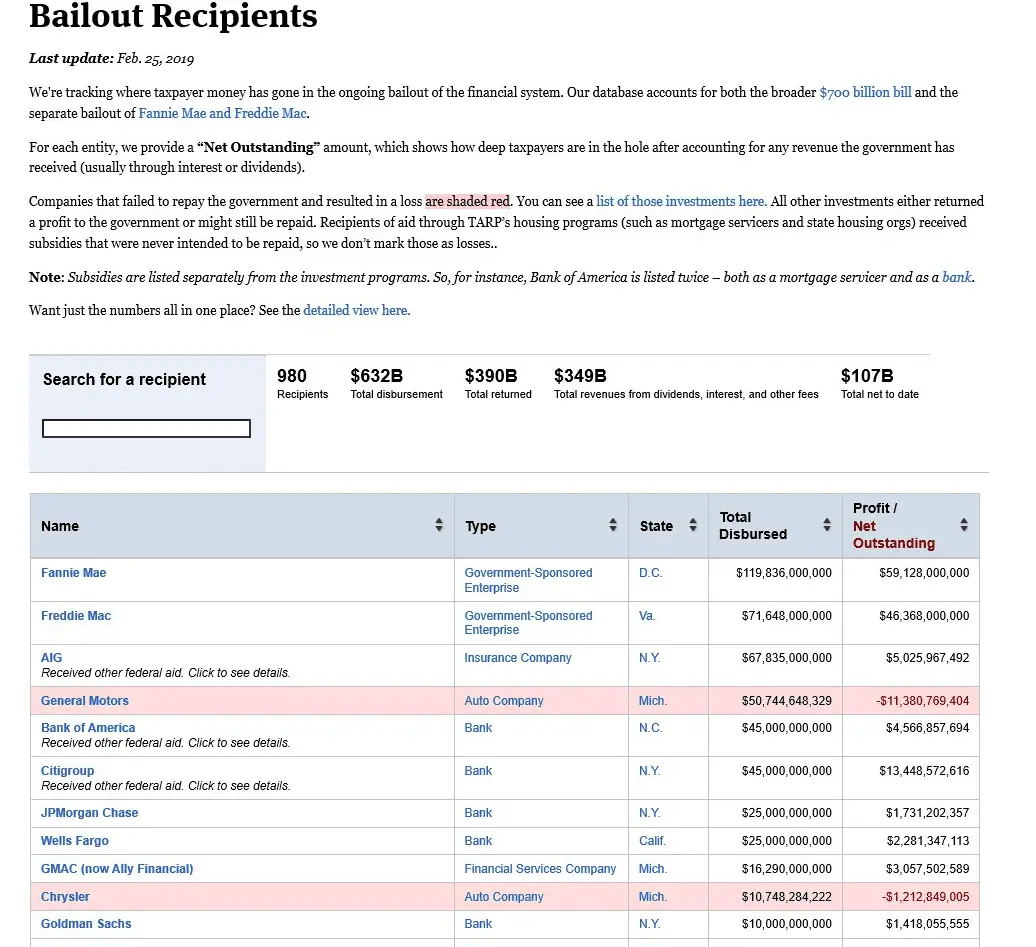The image size is (1036, 947).
Task: Open AIG recipient details
Action: 52,658
